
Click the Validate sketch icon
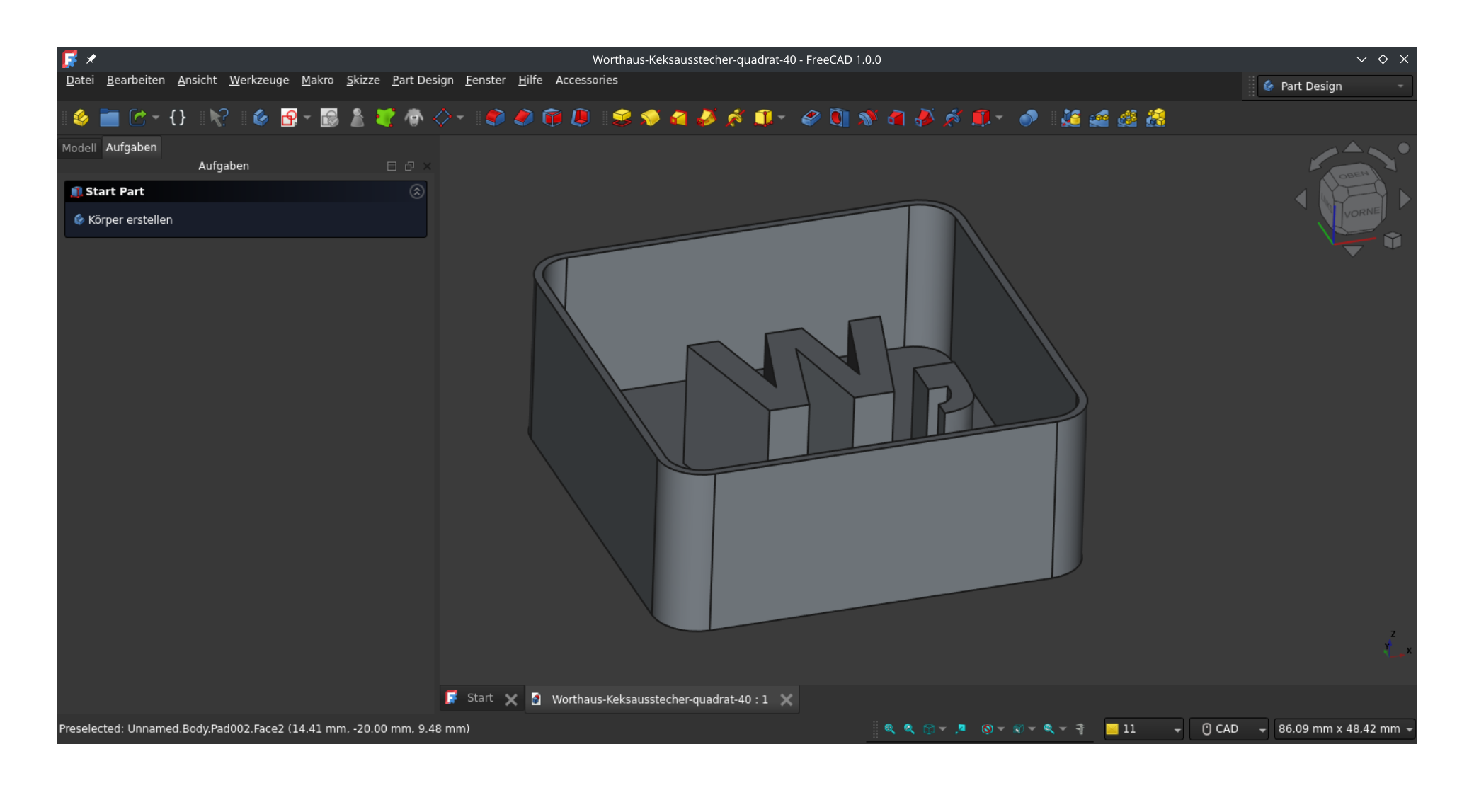(x=329, y=118)
